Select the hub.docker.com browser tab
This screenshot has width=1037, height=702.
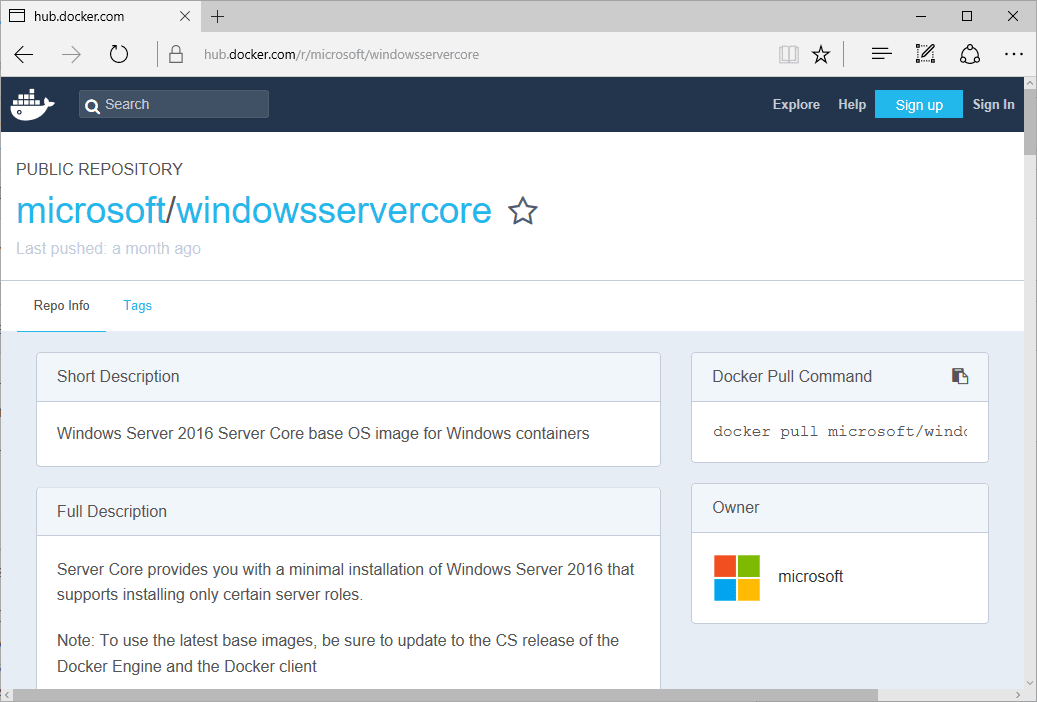pos(101,17)
